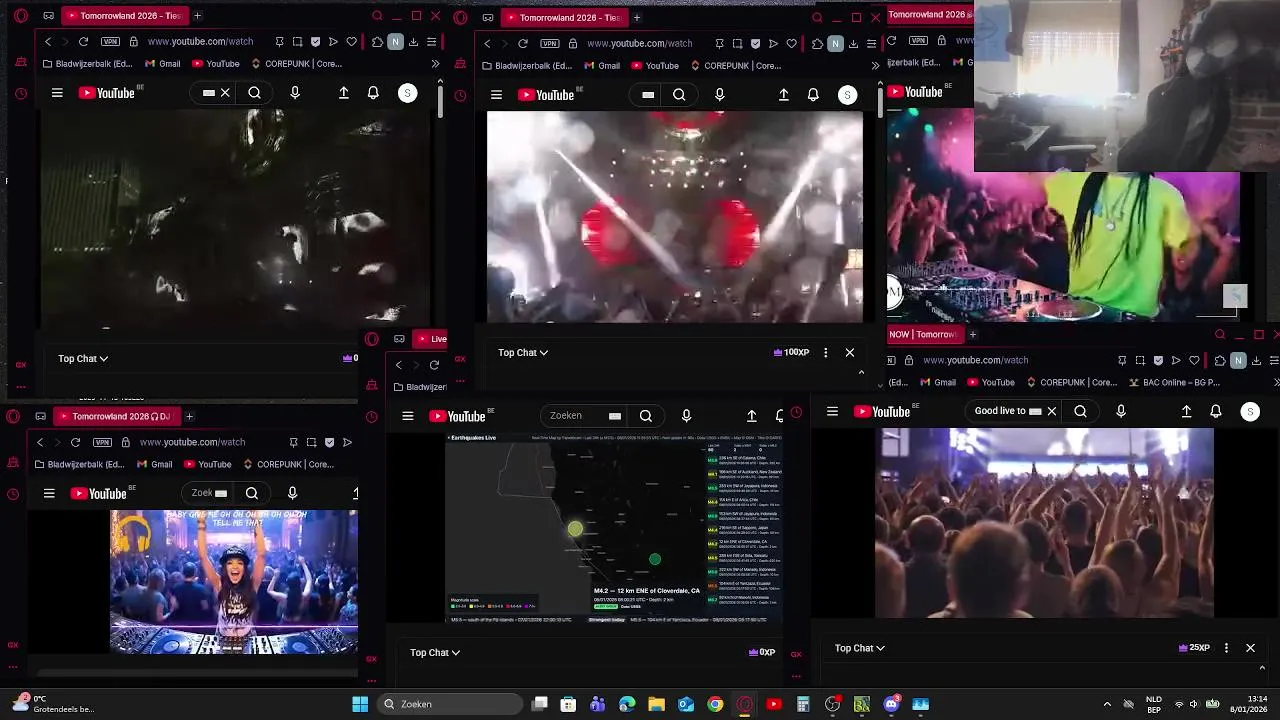The height and width of the screenshot is (720, 1280).
Task: Expand Top Chat dropdown in bottom-right window
Action: [860, 648]
